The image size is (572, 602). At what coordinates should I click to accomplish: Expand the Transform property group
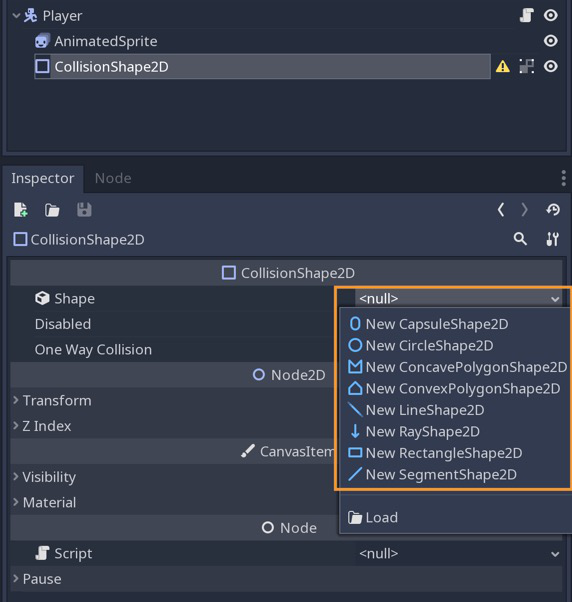(15, 400)
